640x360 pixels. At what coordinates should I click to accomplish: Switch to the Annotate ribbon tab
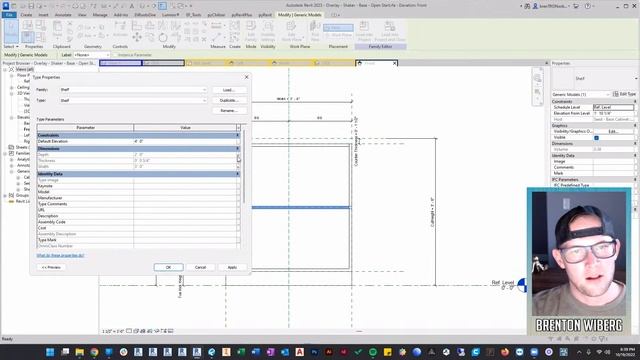[63, 15]
